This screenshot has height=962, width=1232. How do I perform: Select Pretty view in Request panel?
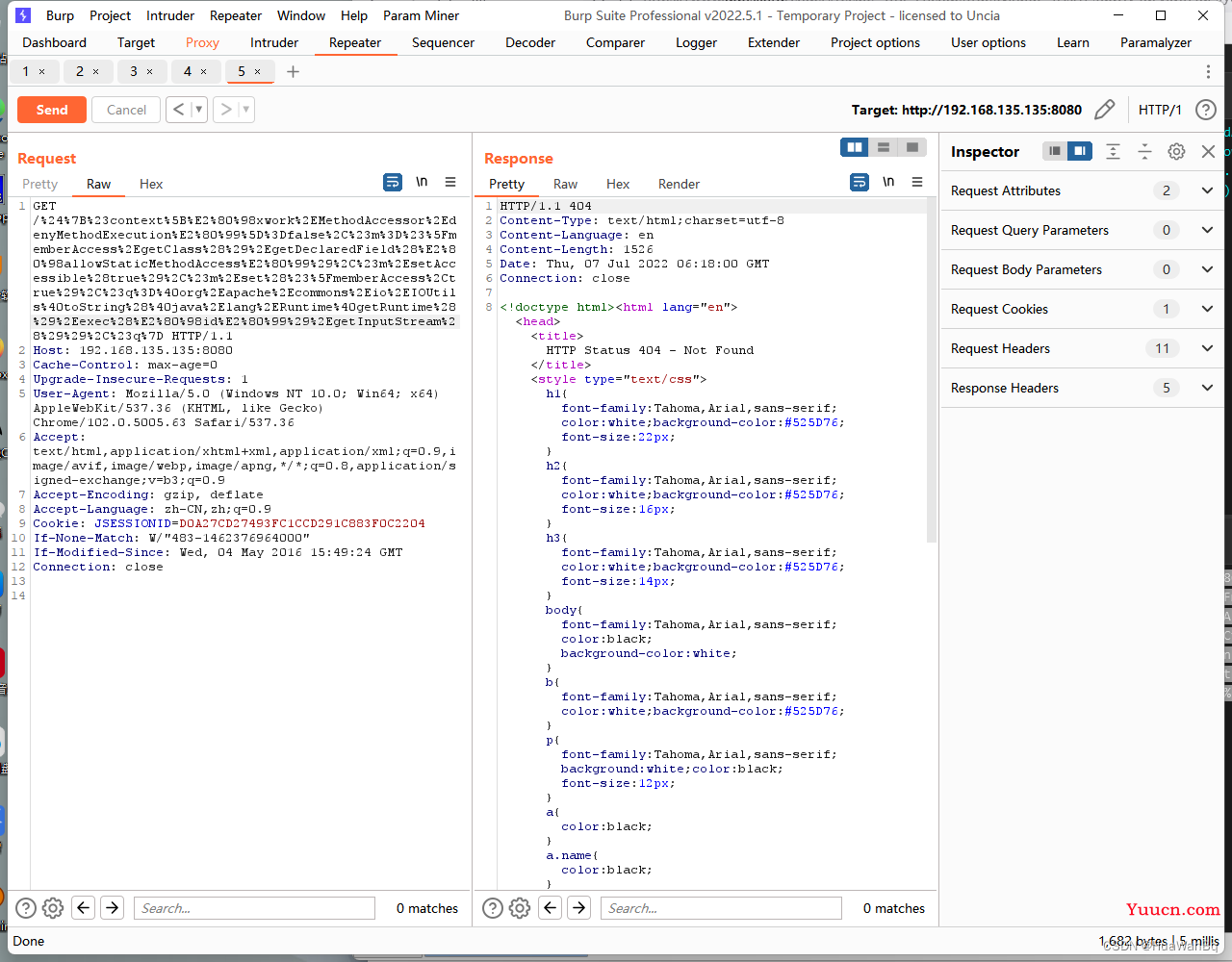coord(39,184)
